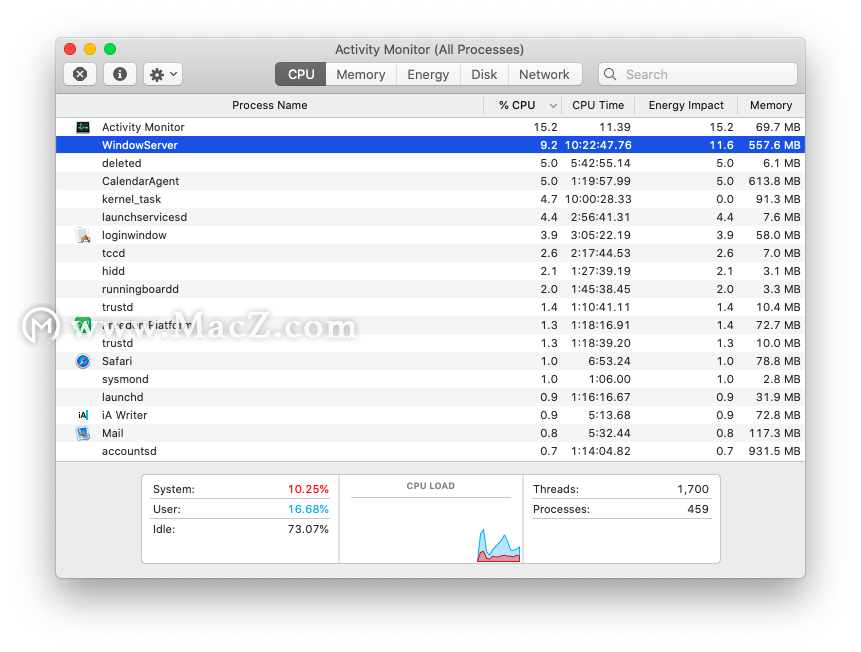861x652 pixels.
Task: Switch to the Disk tab
Action: pyautogui.click(x=484, y=74)
